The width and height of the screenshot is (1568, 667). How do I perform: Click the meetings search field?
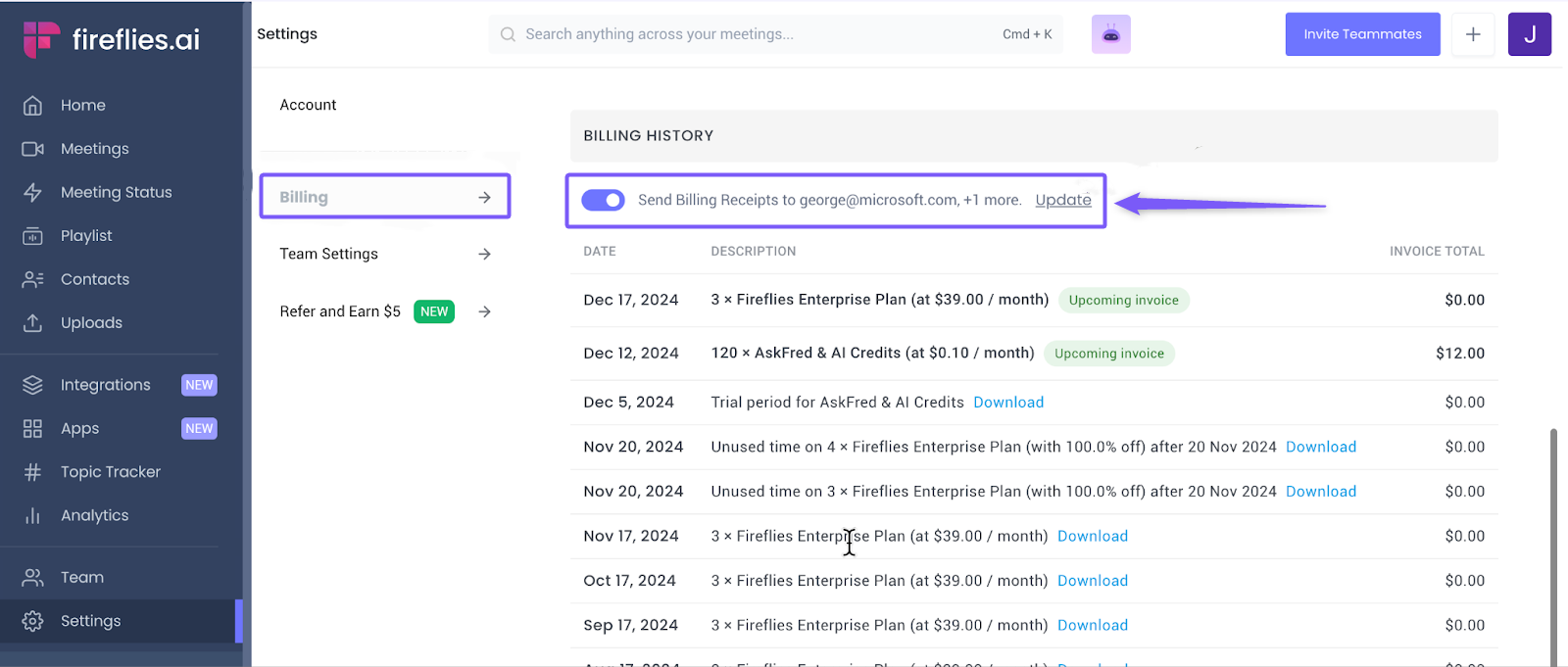pos(755,34)
